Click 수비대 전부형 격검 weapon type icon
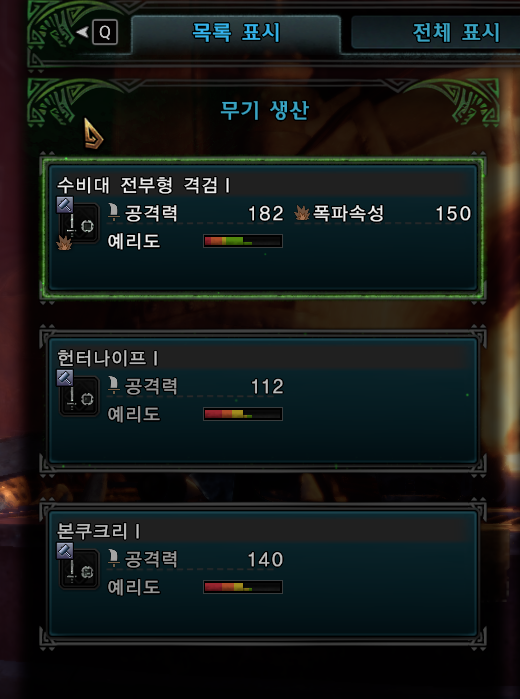 pos(80,223)
